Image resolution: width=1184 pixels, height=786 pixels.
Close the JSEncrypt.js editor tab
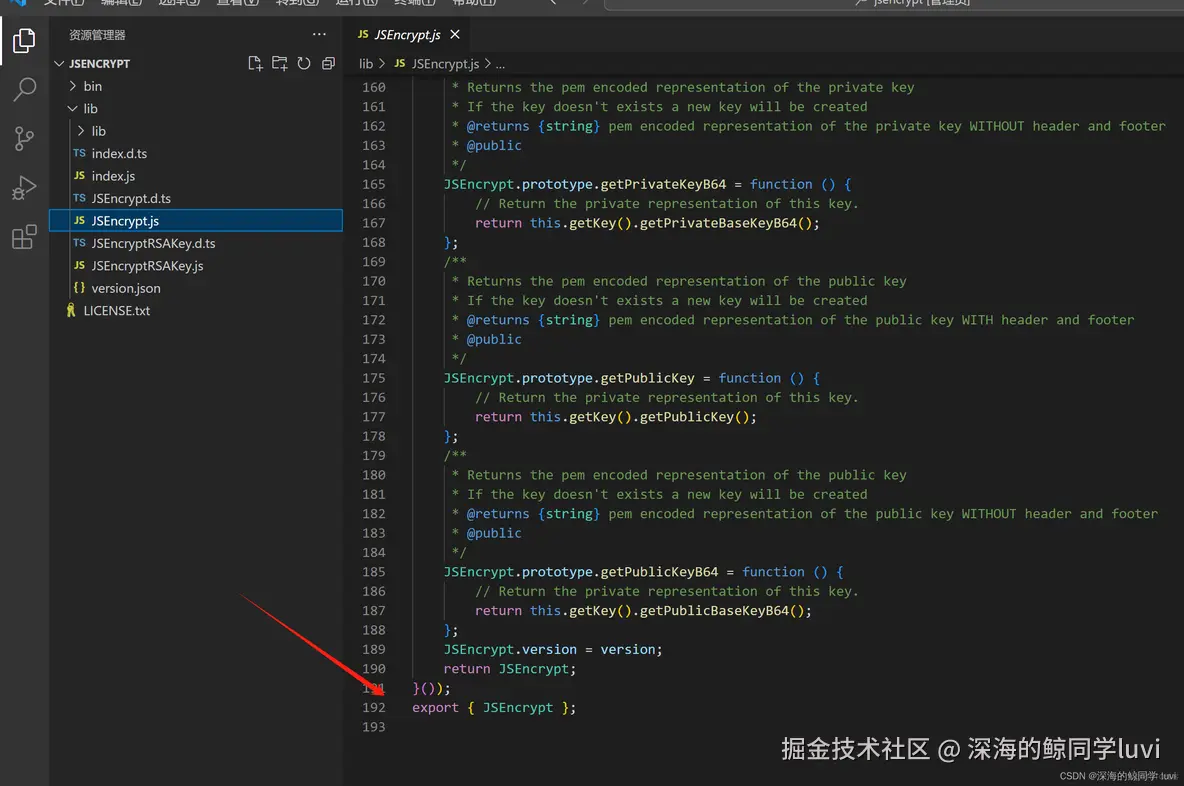(x=455, y=34)
